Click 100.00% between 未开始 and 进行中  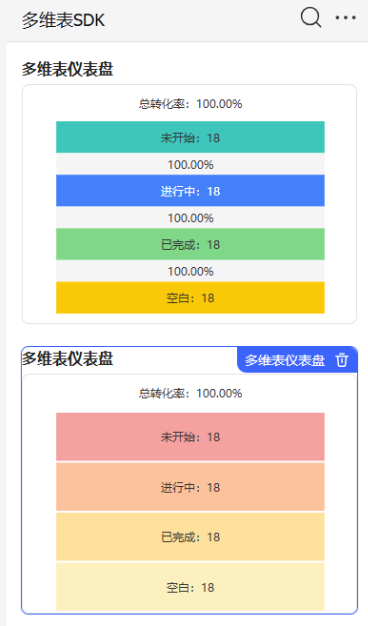click(x=190, y=164)
